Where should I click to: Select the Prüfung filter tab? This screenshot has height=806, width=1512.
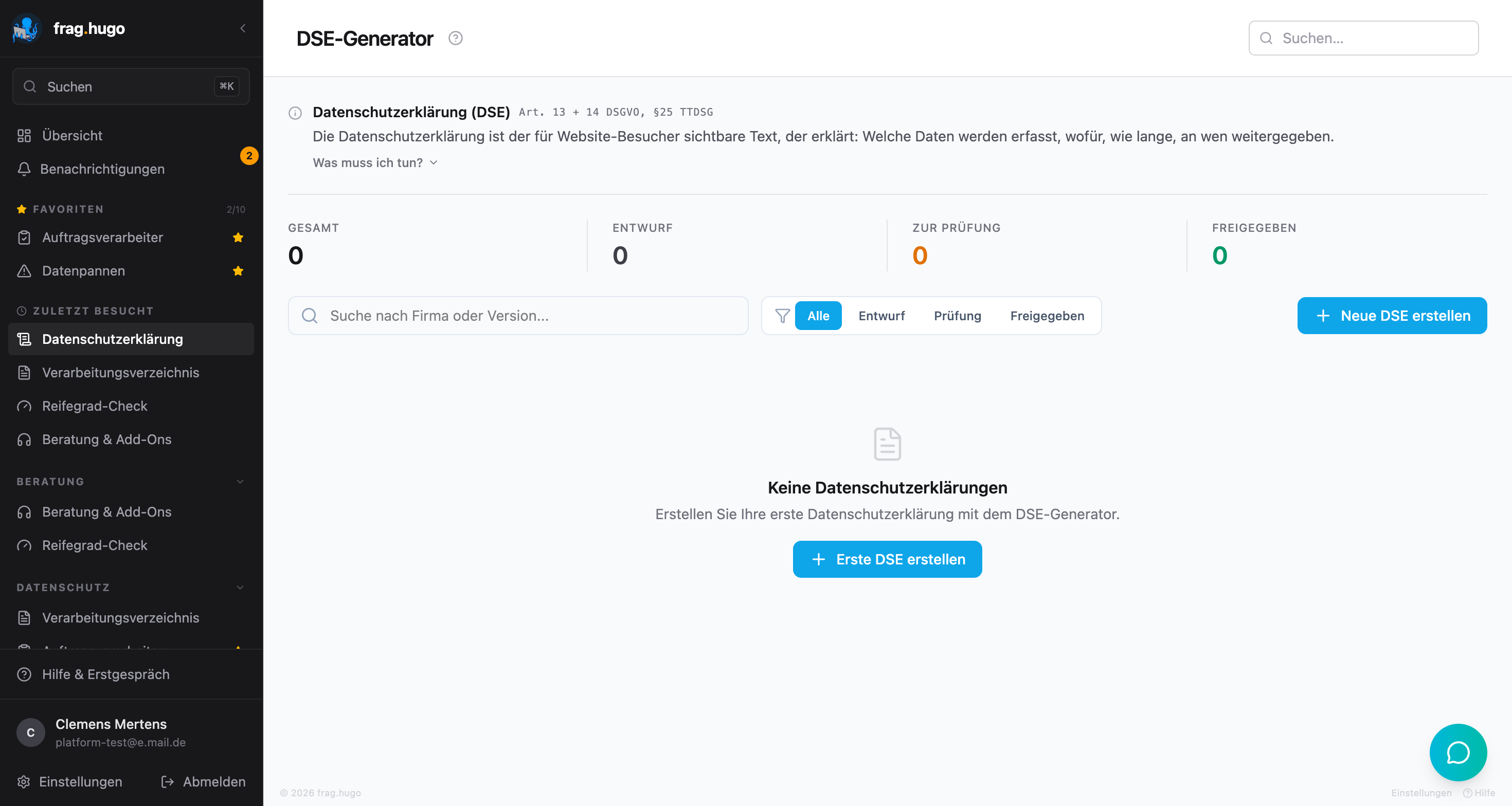click(957, 316)
